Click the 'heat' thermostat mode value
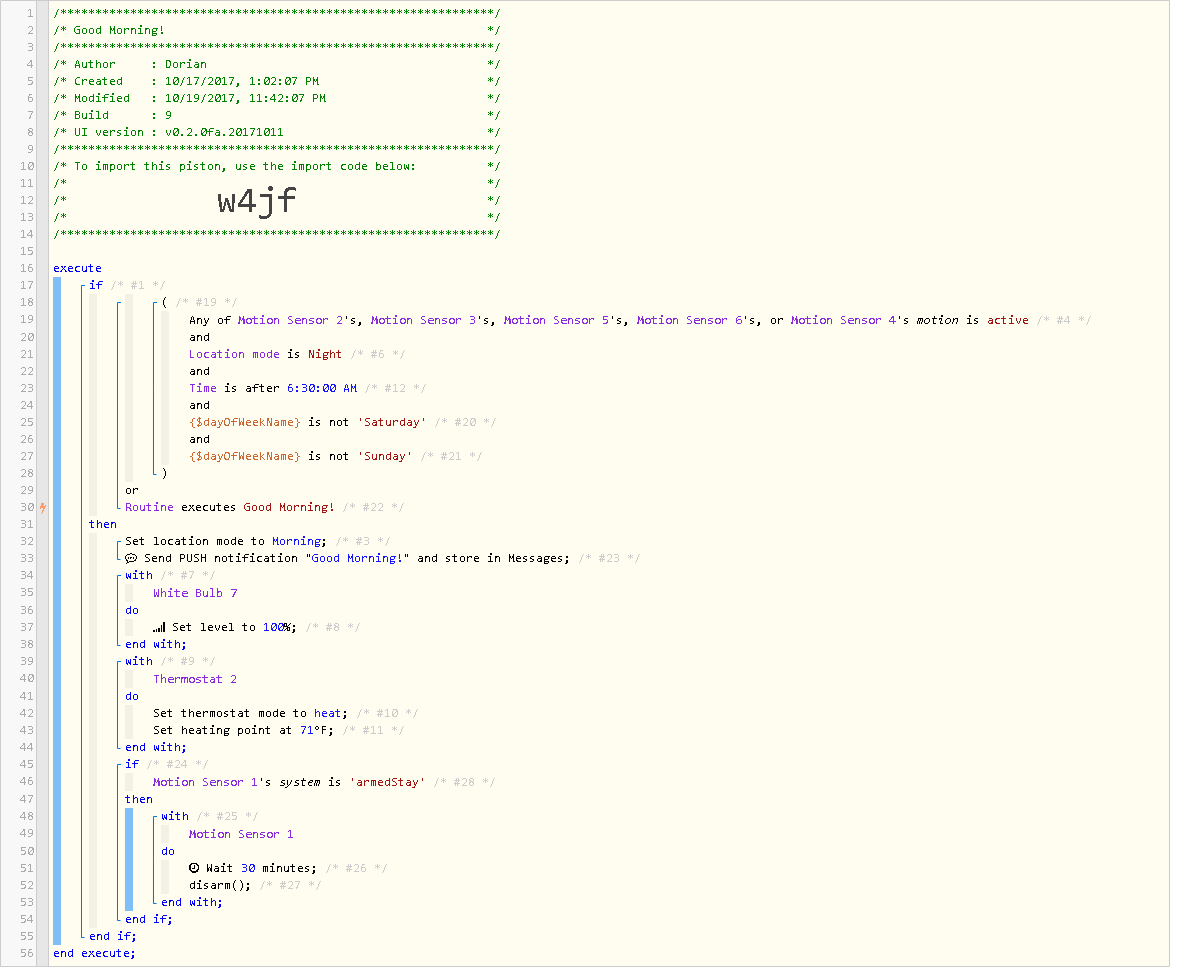Image resolution: width=1178 pixels, height=975 pixels. click(328, 714)
